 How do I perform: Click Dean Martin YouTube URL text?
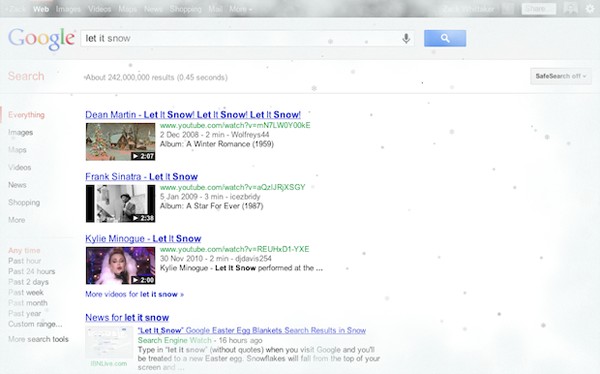tap(235, 125)
